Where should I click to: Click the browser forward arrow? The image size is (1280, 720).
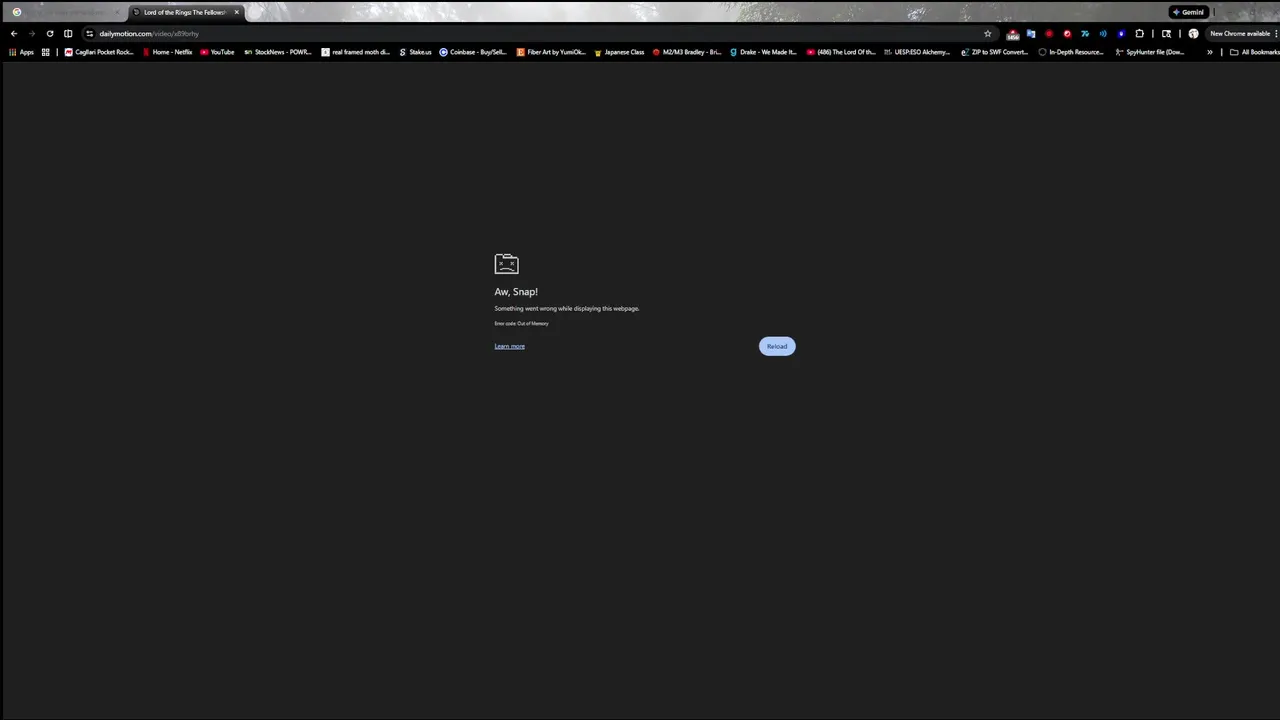pyautogui.click(x=31, y=33)
